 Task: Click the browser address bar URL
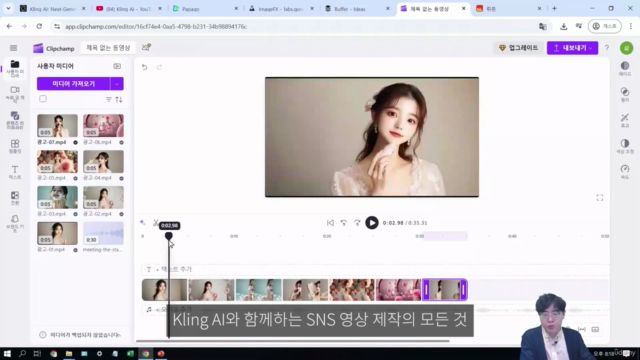pos(156,27)
